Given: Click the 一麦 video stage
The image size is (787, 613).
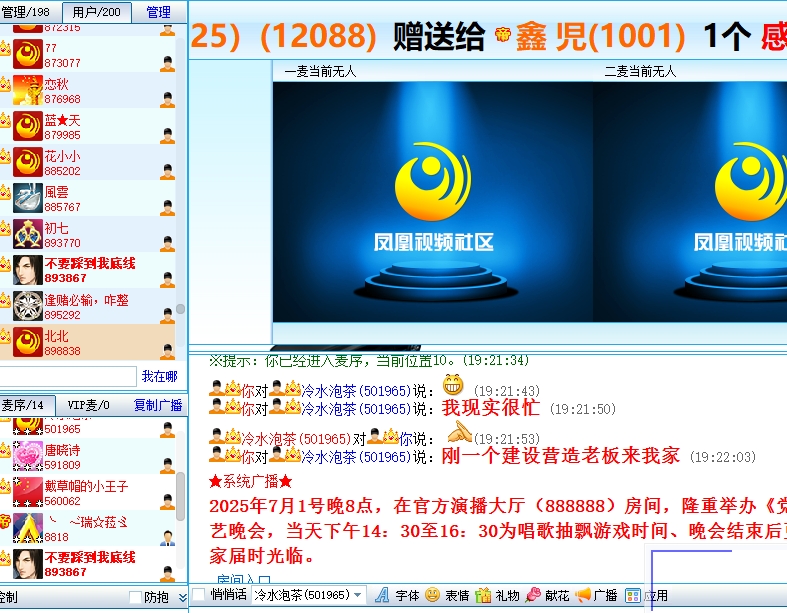Looking at the screenshot, I should click(433, 202).
